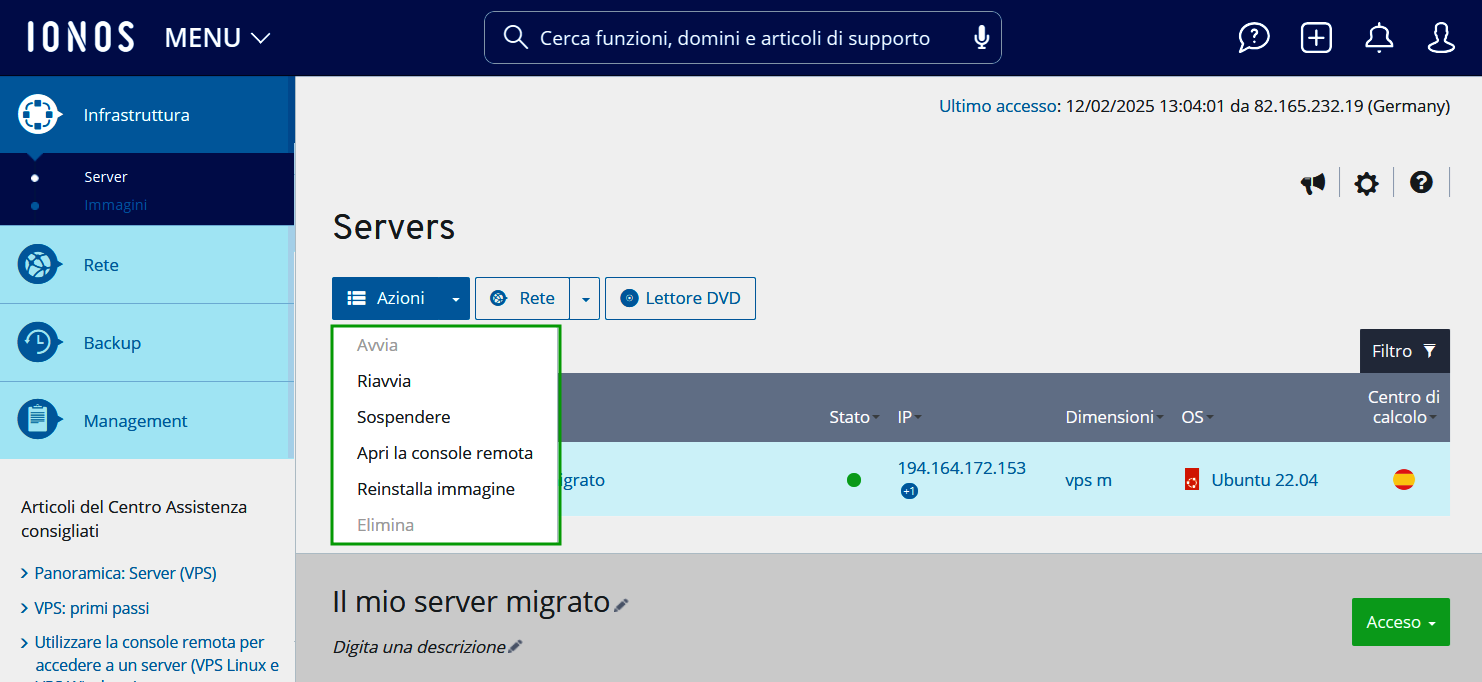Select Riavvia from the Azioni menu
Screen dimensions: 1482x682
tap(384, 381)
